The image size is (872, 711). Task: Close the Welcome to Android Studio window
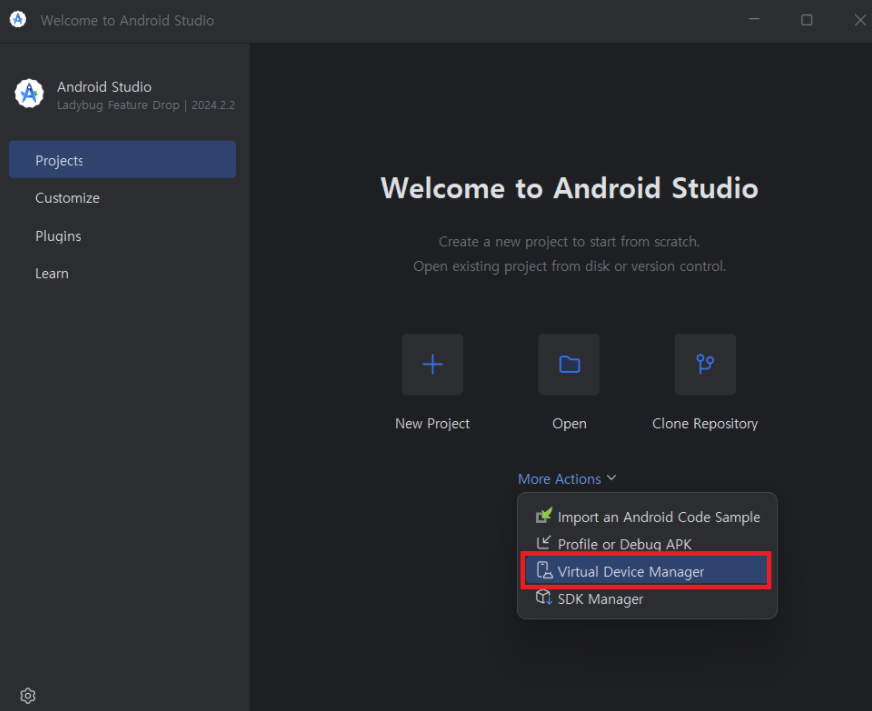860,20
